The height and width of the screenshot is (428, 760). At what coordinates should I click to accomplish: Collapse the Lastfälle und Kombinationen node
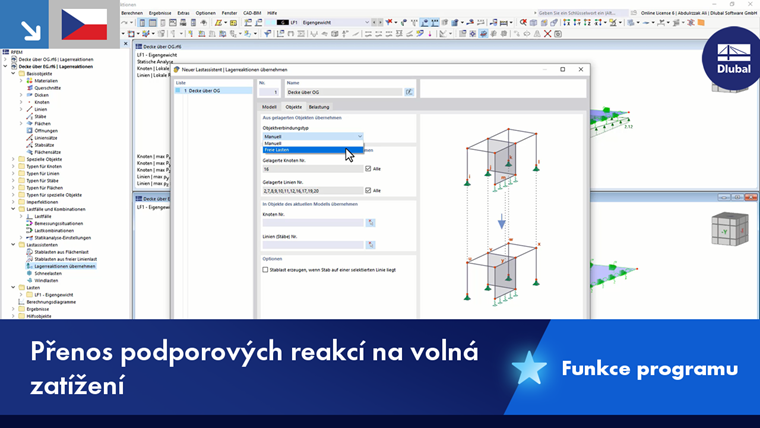click(x=13, y=209)
